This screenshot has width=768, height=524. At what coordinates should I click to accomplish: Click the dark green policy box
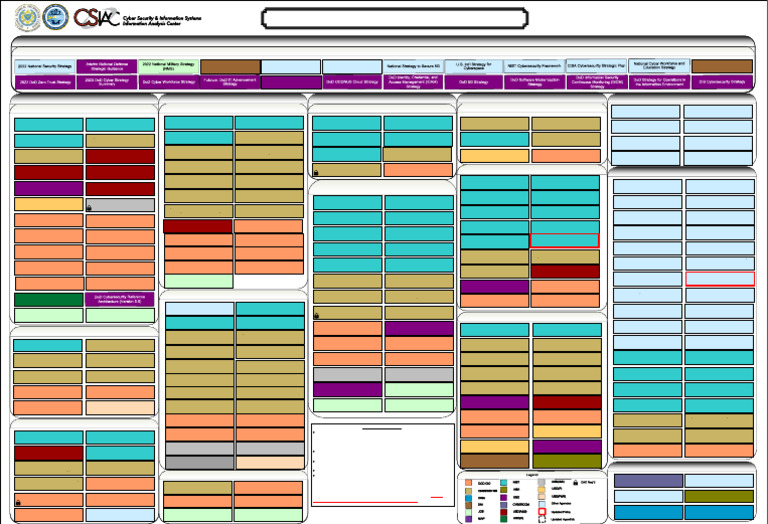48,299
